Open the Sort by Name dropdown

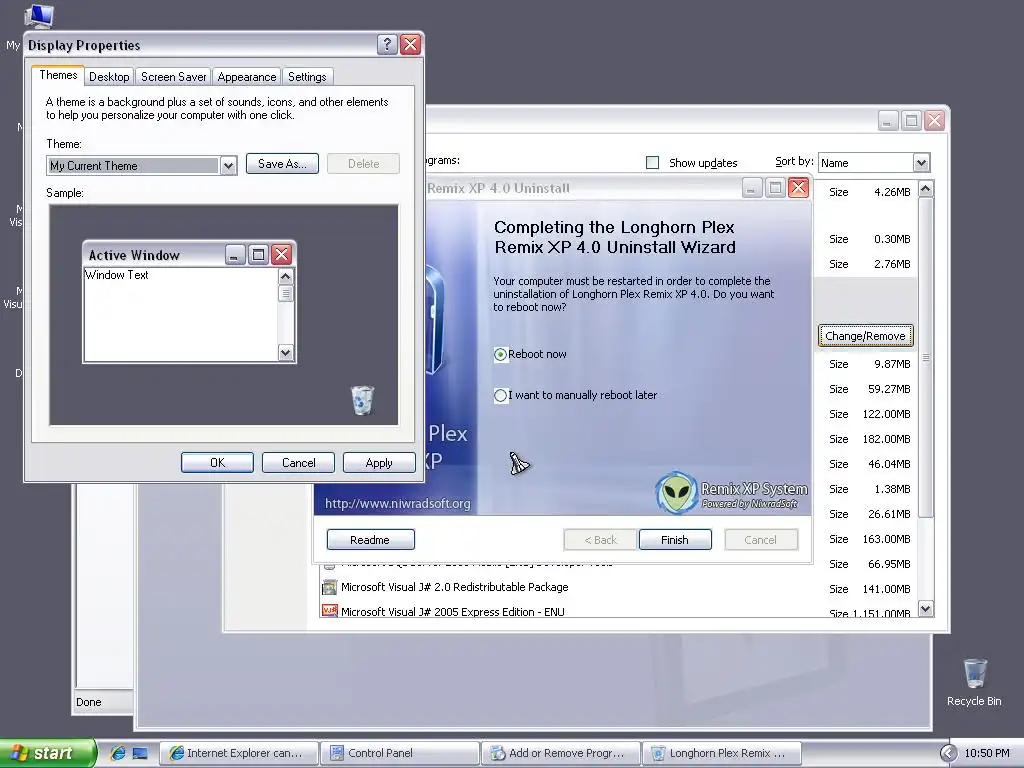921,163
